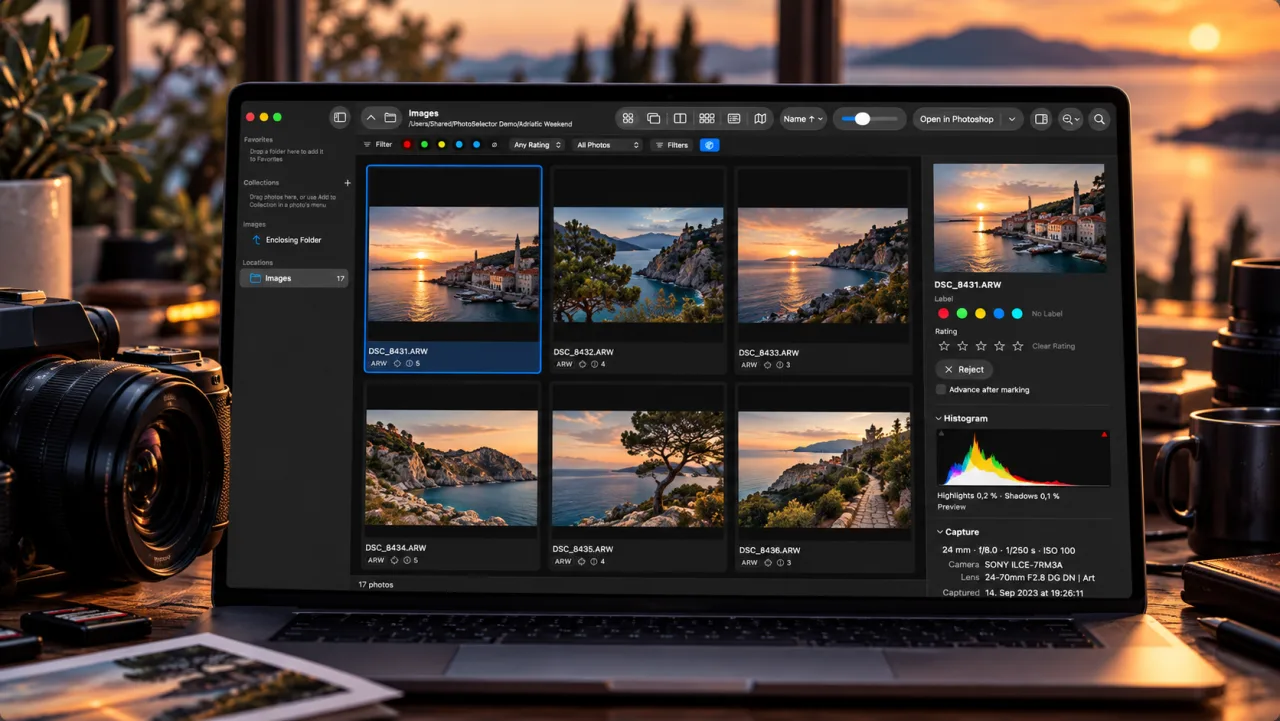Open the Name sort order dropdown
1280x721 pixels.
[x=803, y=119]
